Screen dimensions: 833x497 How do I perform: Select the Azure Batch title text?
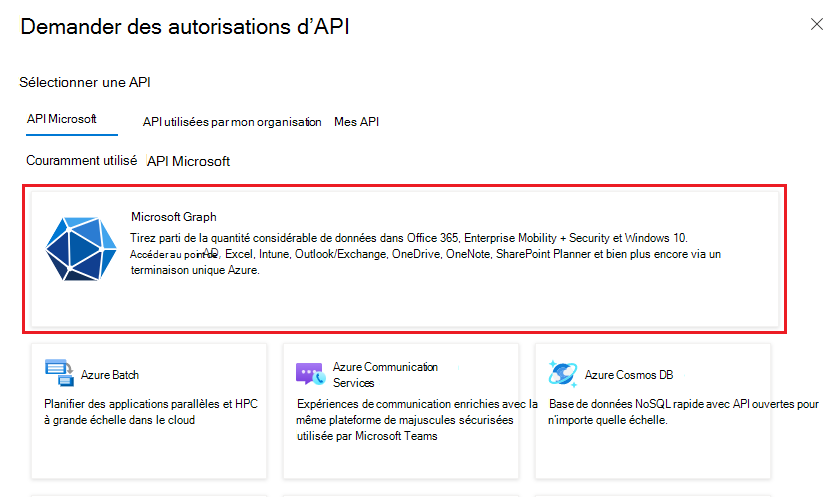point(110,375)
